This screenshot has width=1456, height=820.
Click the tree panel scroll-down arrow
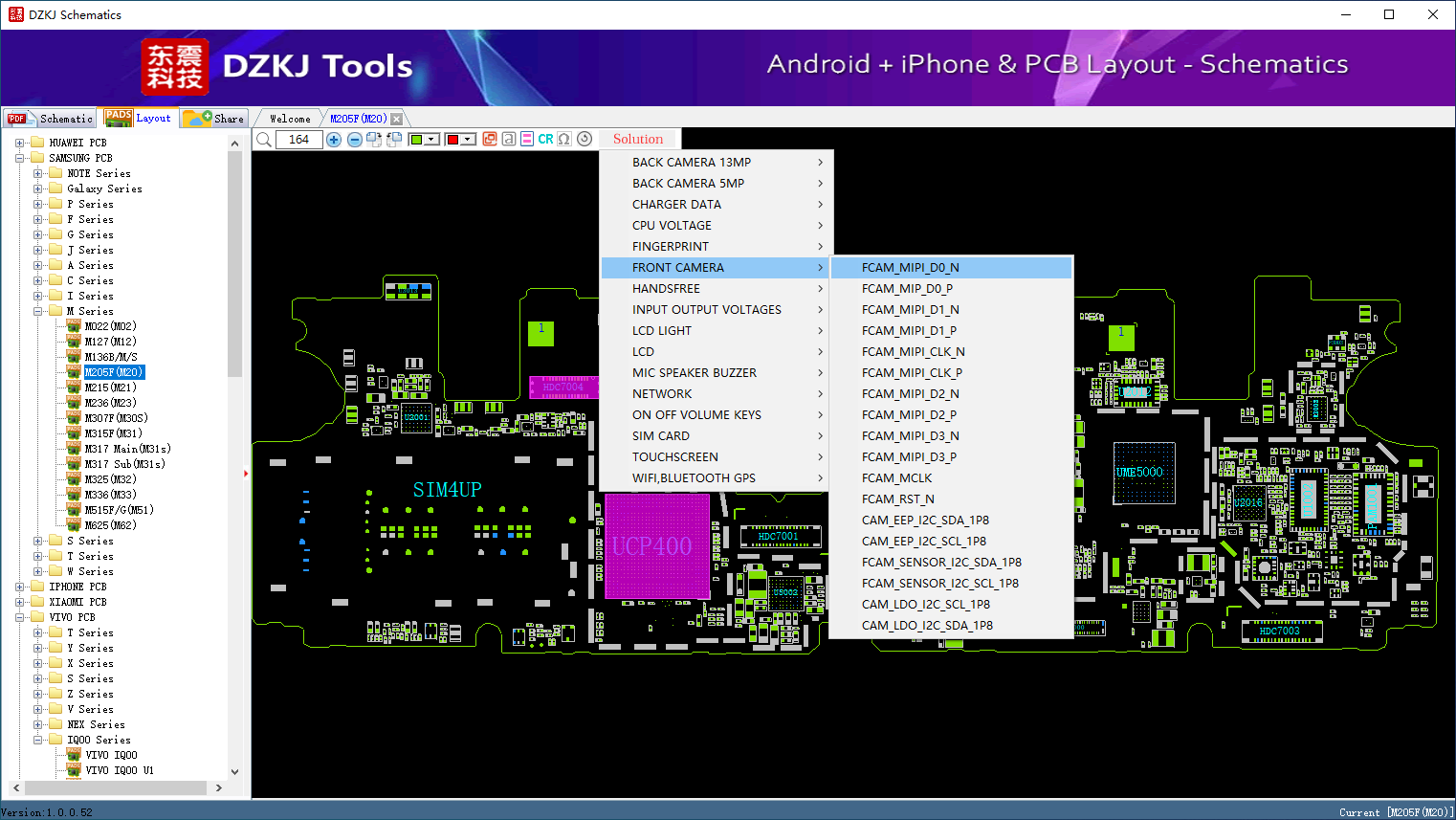[x=235, y=771]
